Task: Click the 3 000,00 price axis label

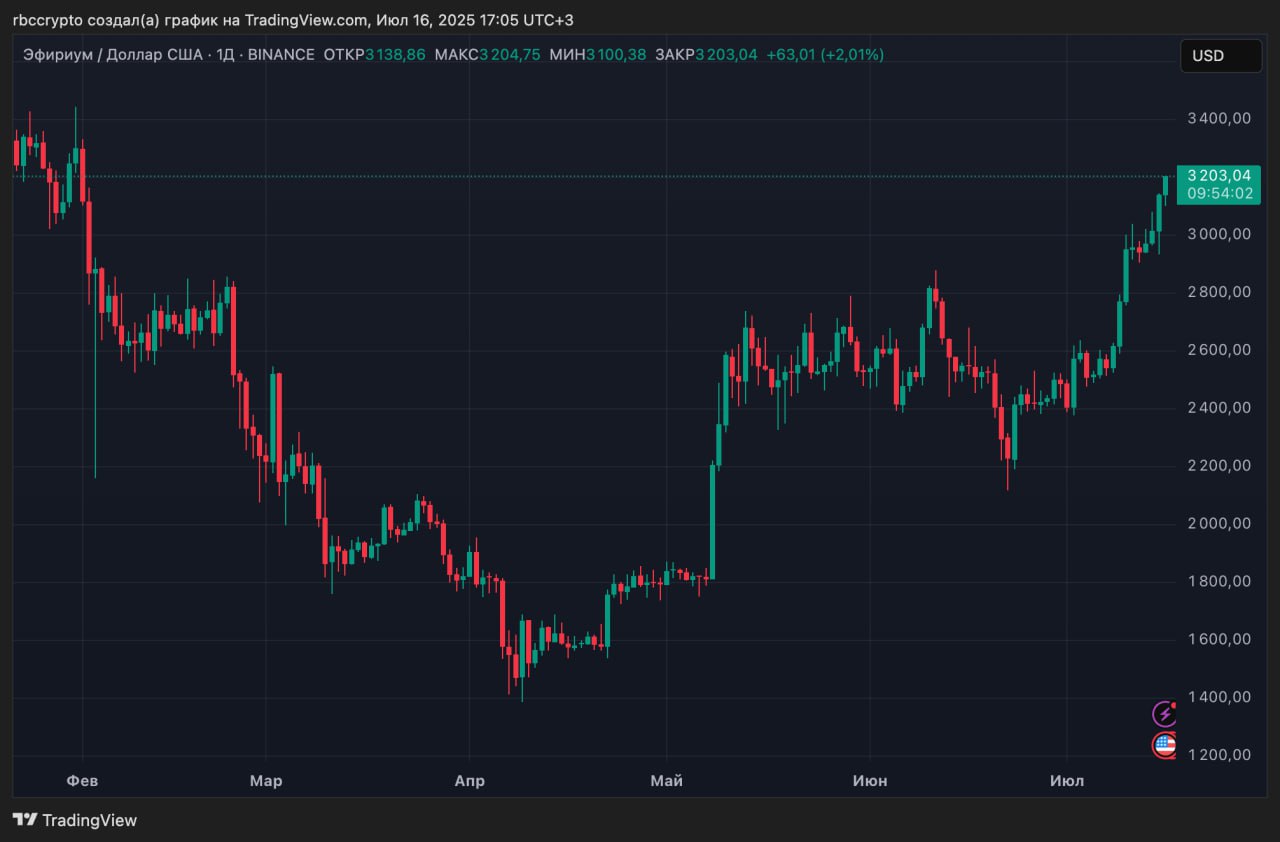Action: (x=1219, y=234)
